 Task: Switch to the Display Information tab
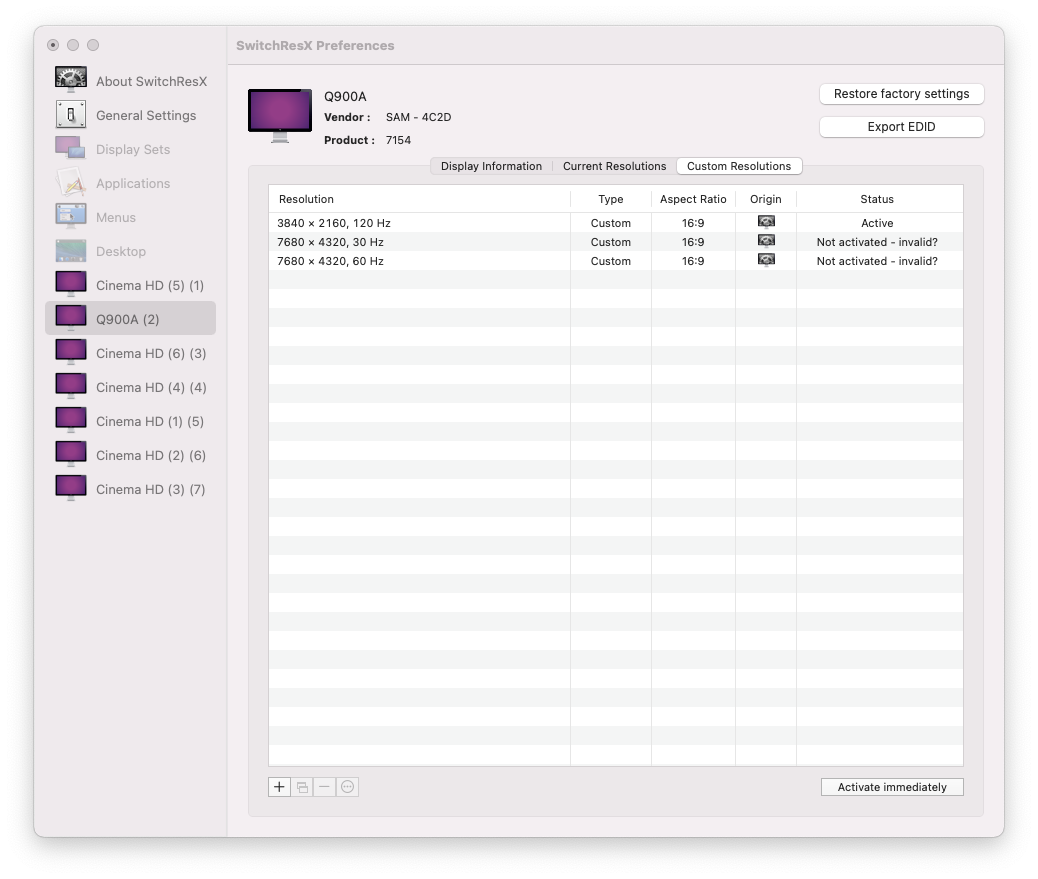coord(491,166)
